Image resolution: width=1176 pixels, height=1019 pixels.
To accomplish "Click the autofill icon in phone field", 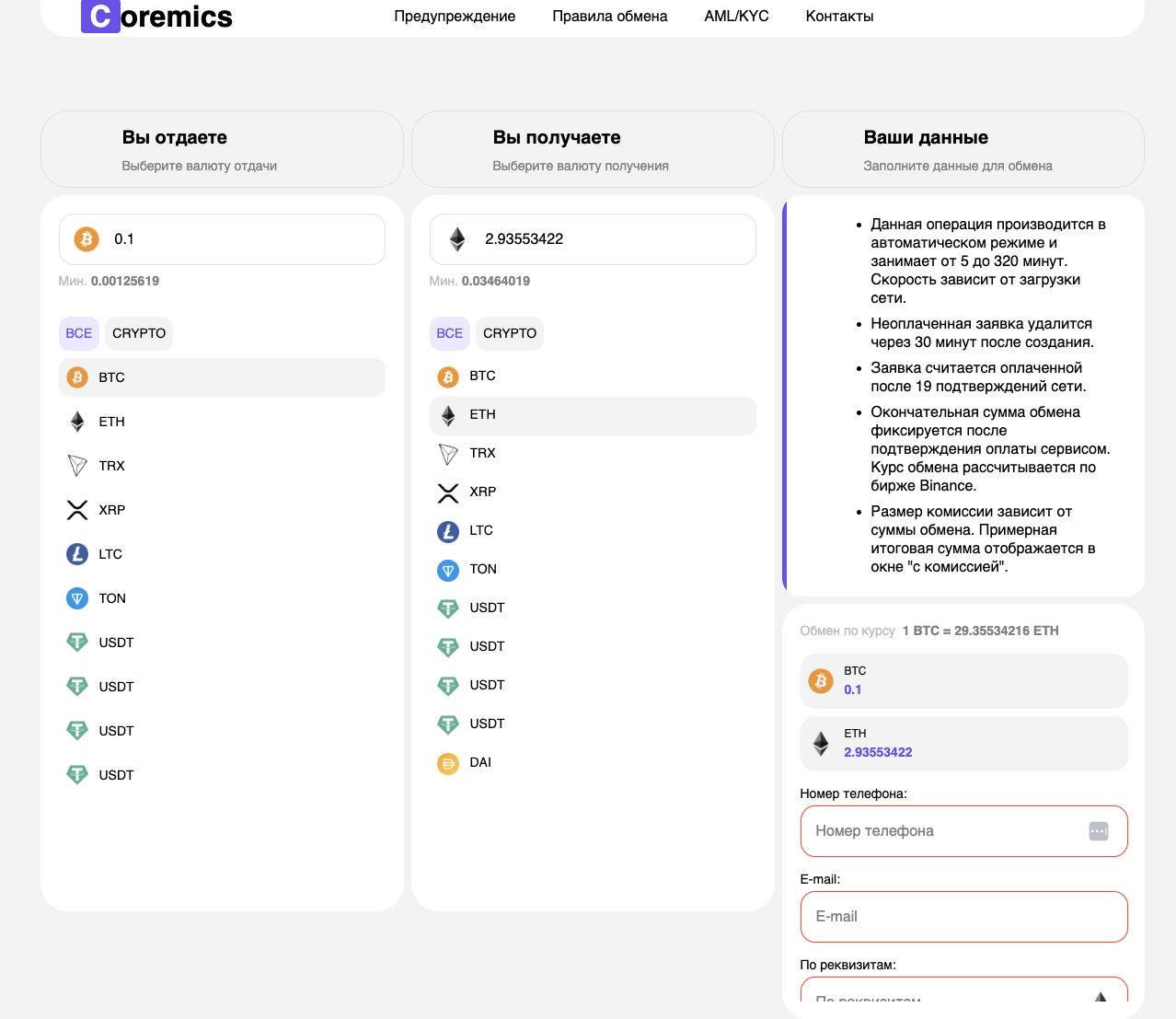I will 1098,831.
